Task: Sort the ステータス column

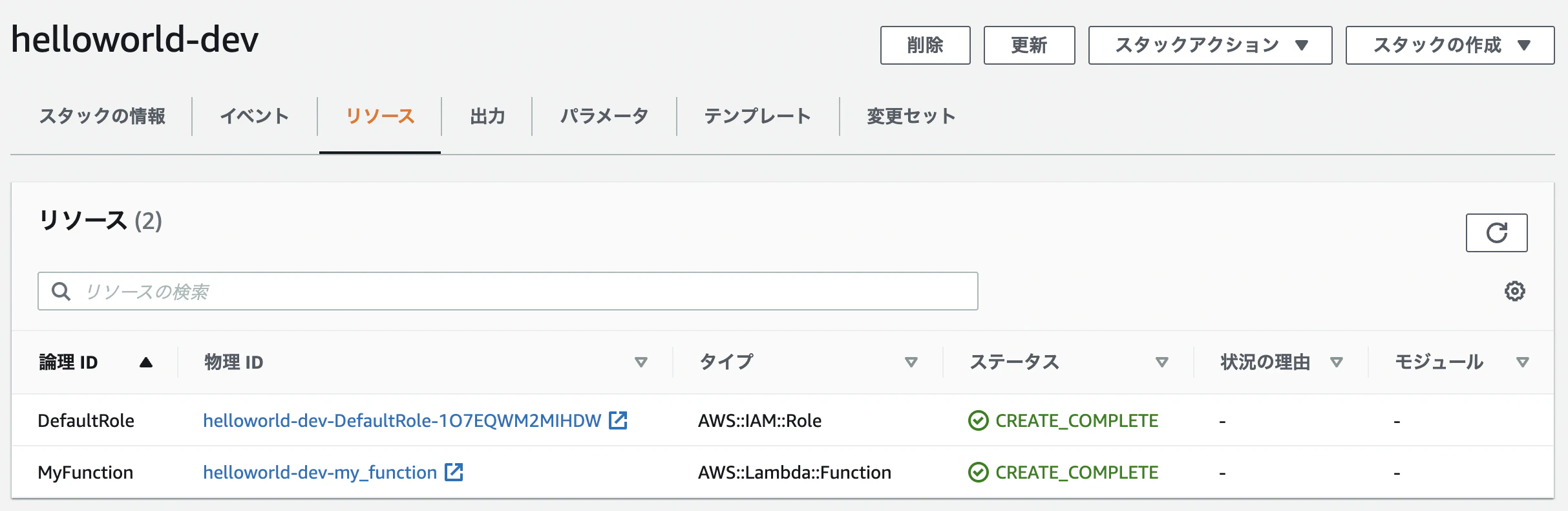Action: click(x=1162, y=362)
